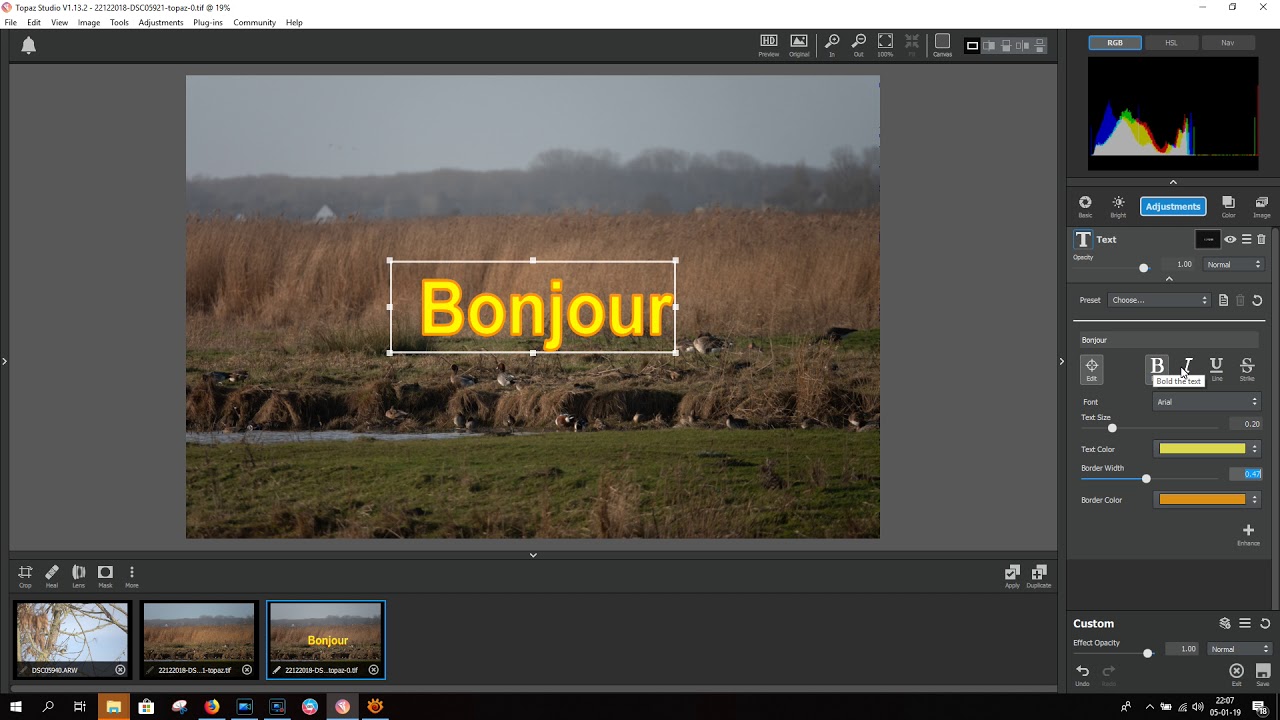Screen dimensions: 1280x720
Task: Switch to HSL histogram tab
Action: (x=1171, y=43)
